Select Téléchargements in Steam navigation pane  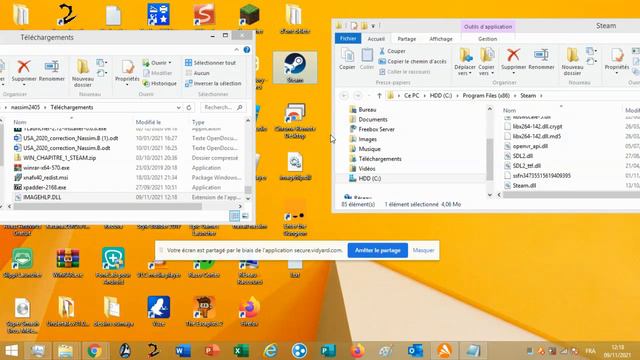[x=380, y=159]
